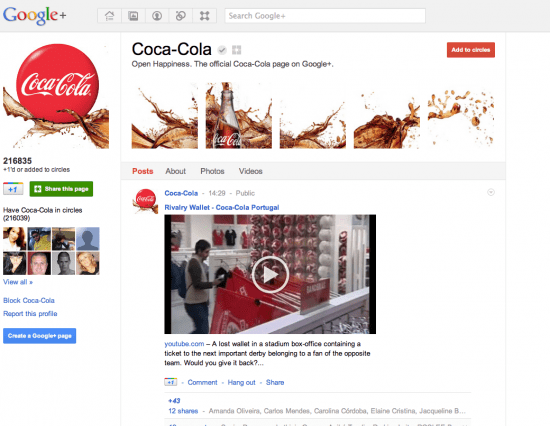This screenshot has height=426, width=550.
Task: Open the Google+ Home stream icon
Action: tap(109, 16)
